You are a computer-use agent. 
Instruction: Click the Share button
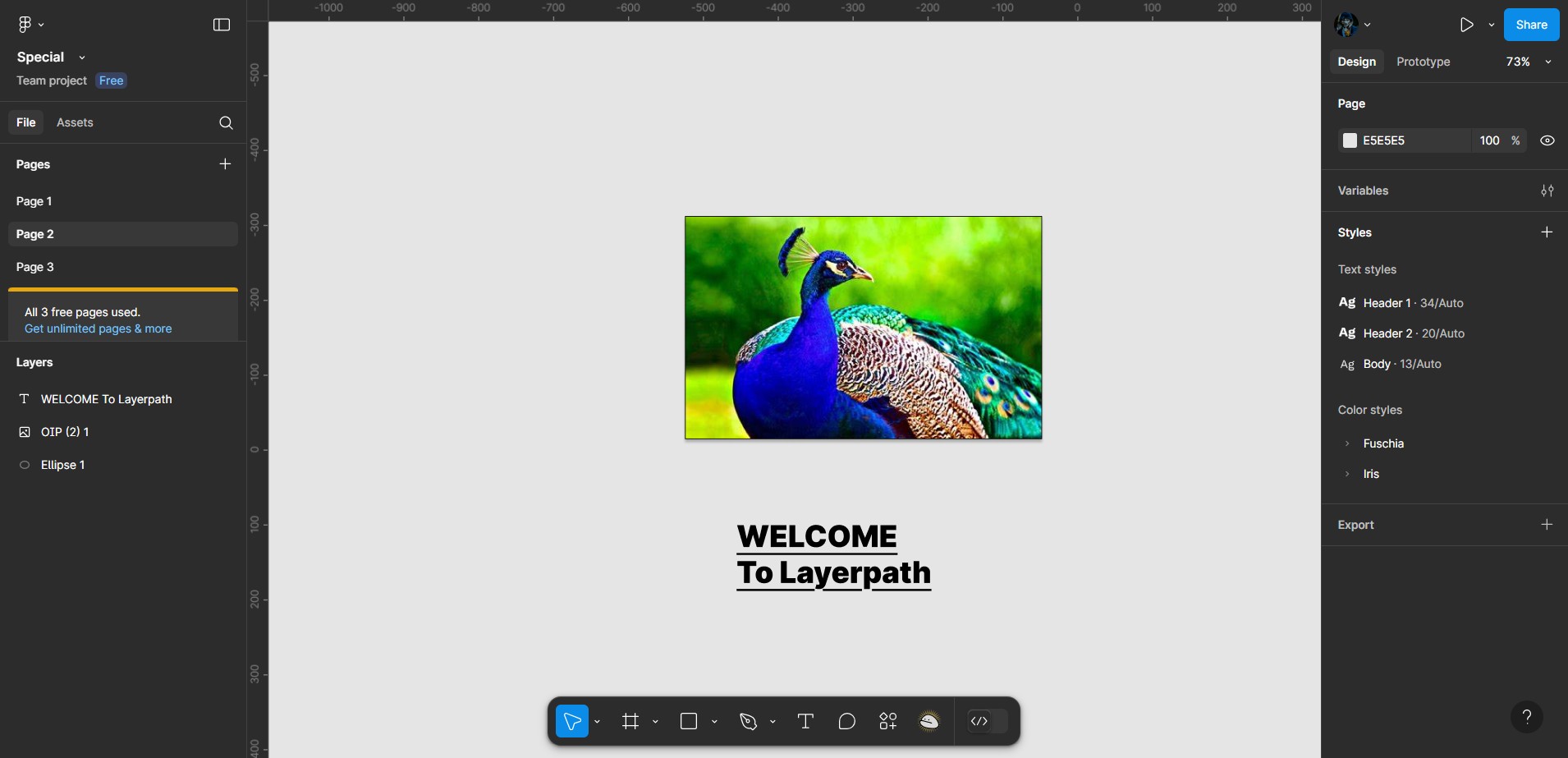[x=1531, y=25]
